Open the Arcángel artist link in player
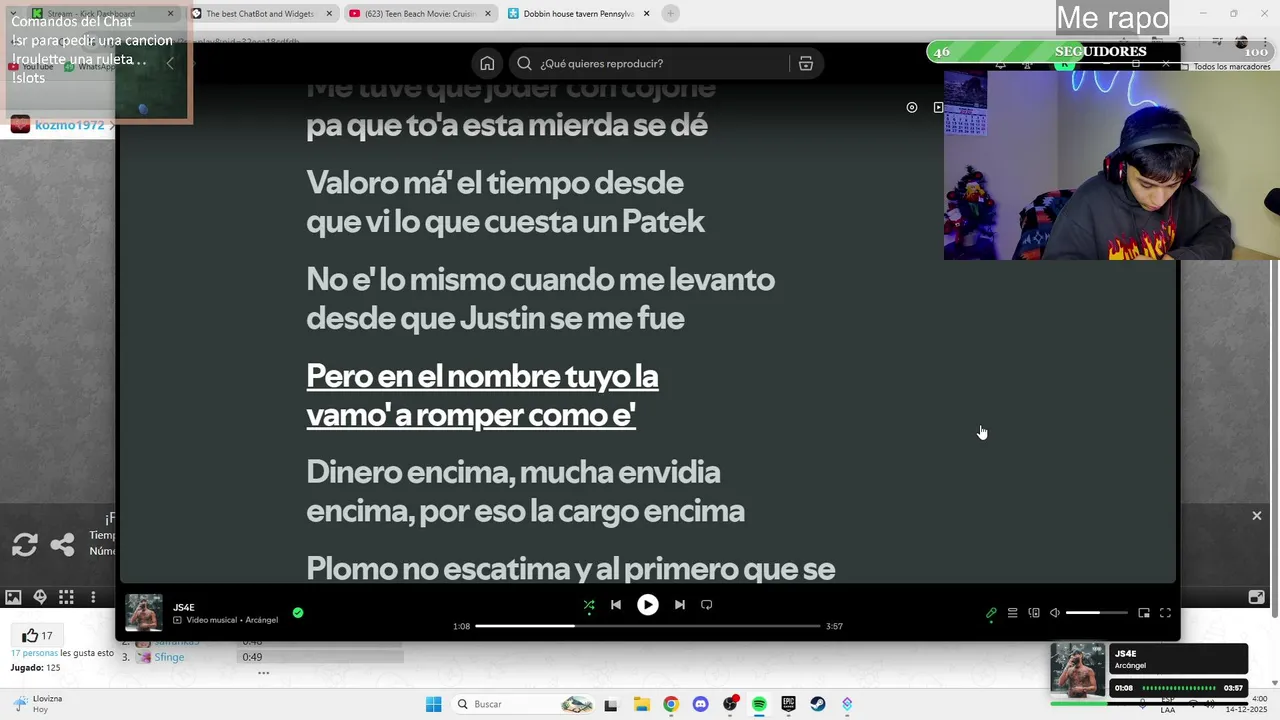The width and height of the screenshot is (1280, 720). pos(262,620)
